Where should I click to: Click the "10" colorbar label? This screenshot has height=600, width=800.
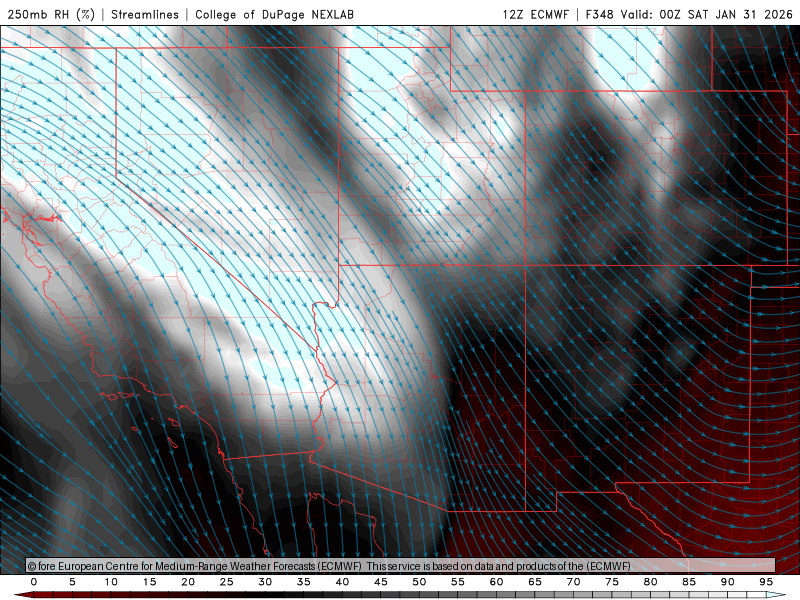coord(111,582)
